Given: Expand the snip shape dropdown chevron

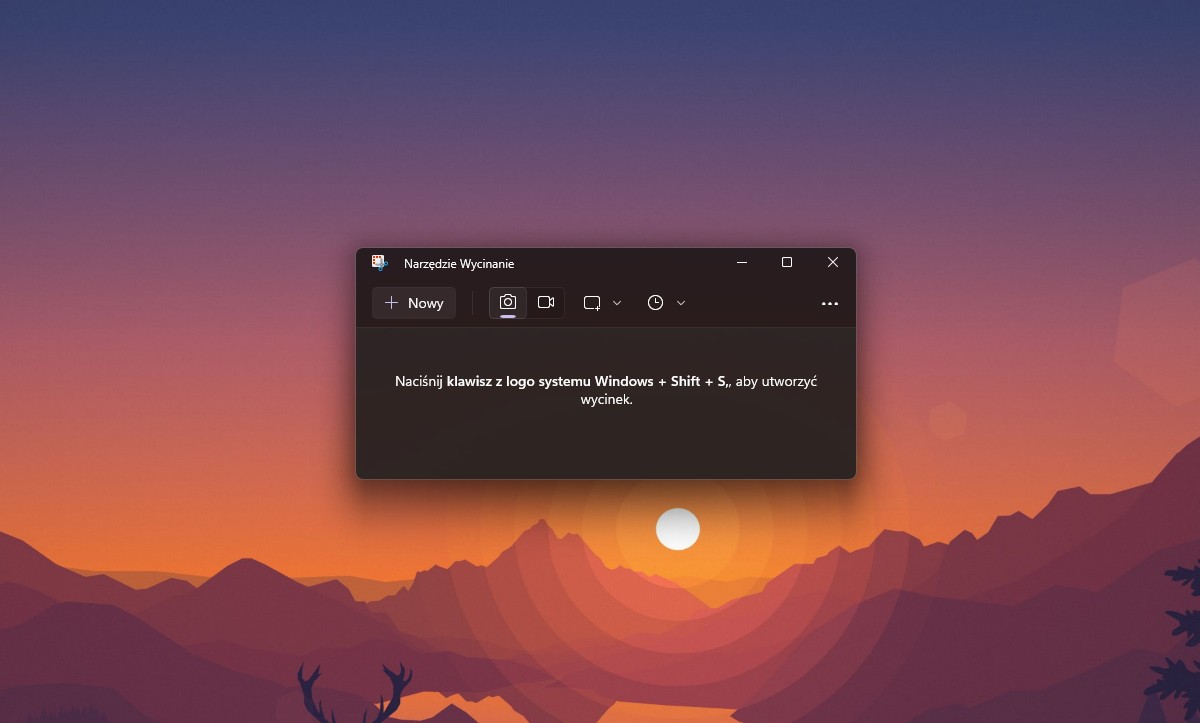Looking at the screenshot, I should point(617,303).
